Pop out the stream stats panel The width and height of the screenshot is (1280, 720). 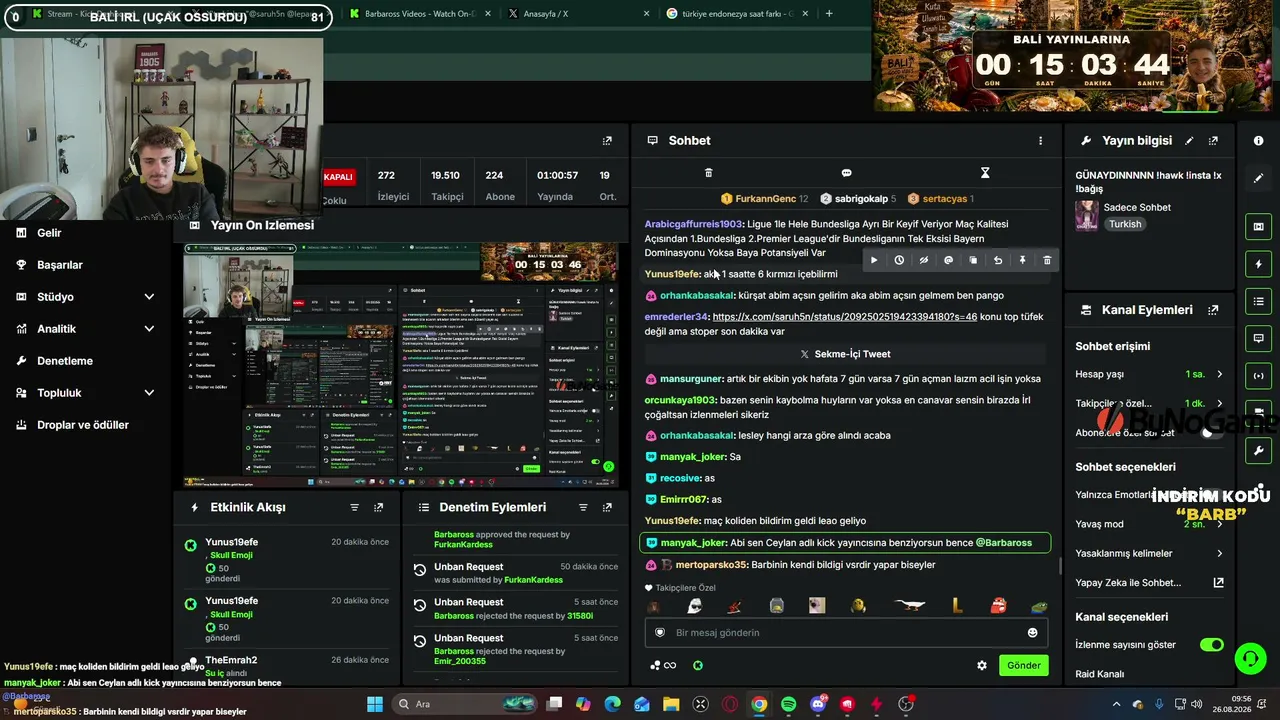tap(607, 141)
